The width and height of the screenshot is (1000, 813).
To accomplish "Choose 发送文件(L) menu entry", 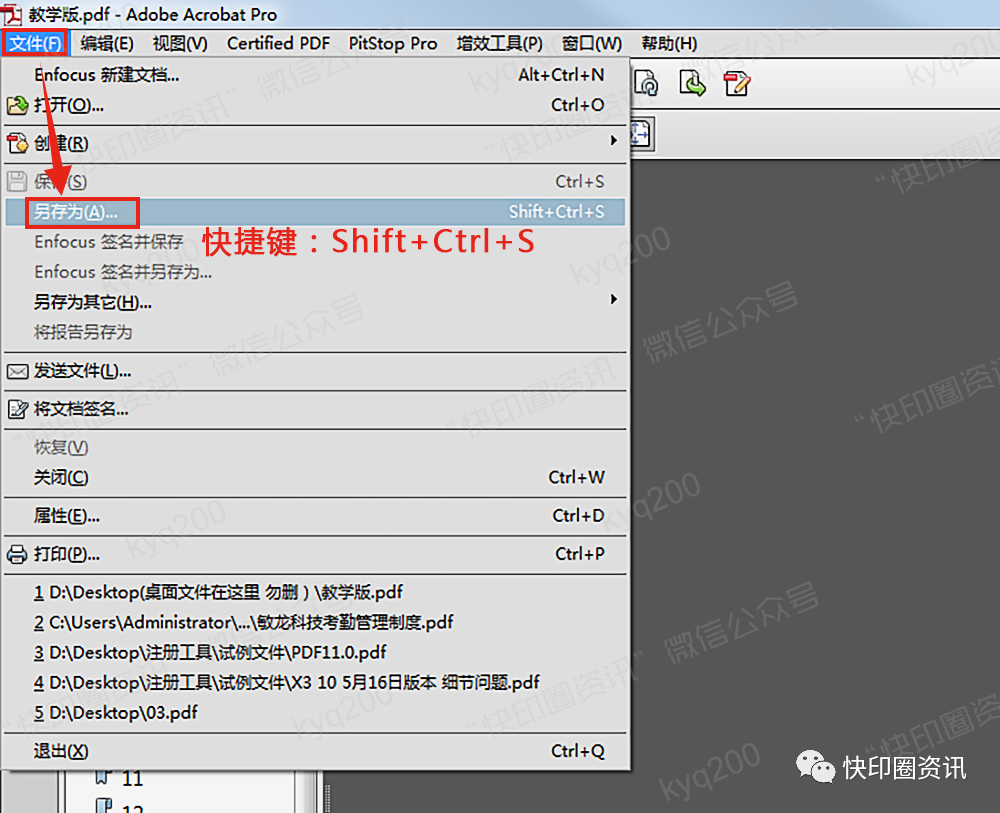I will [315, 371].
